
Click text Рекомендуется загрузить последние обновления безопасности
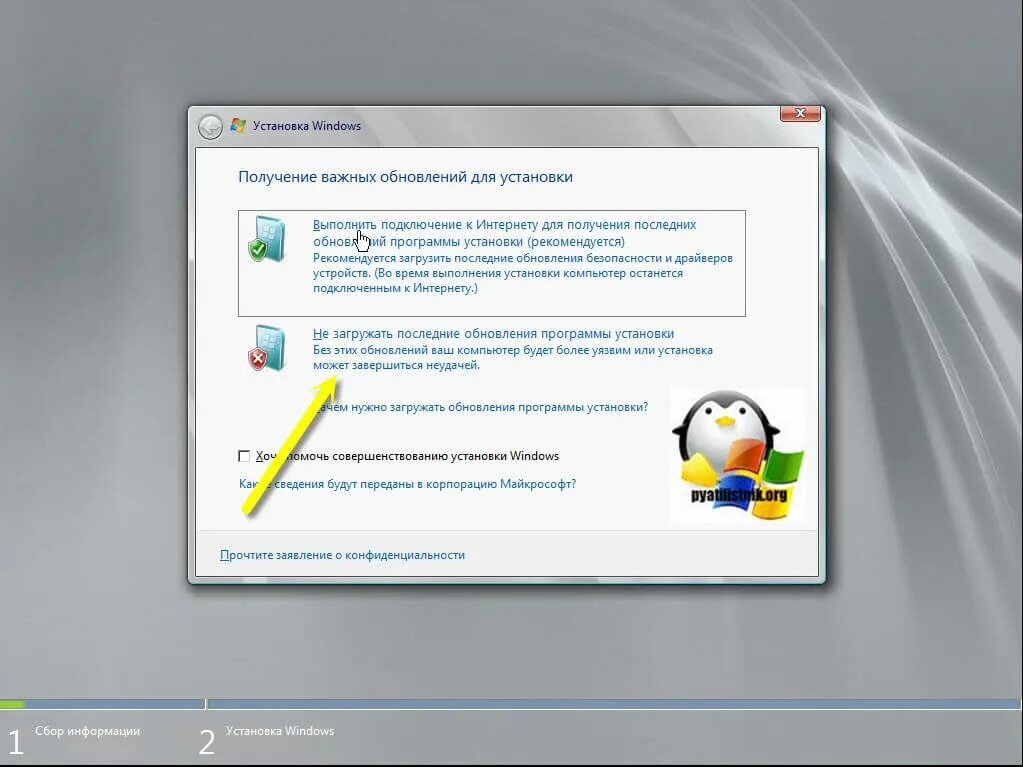(x=523, y=273)
